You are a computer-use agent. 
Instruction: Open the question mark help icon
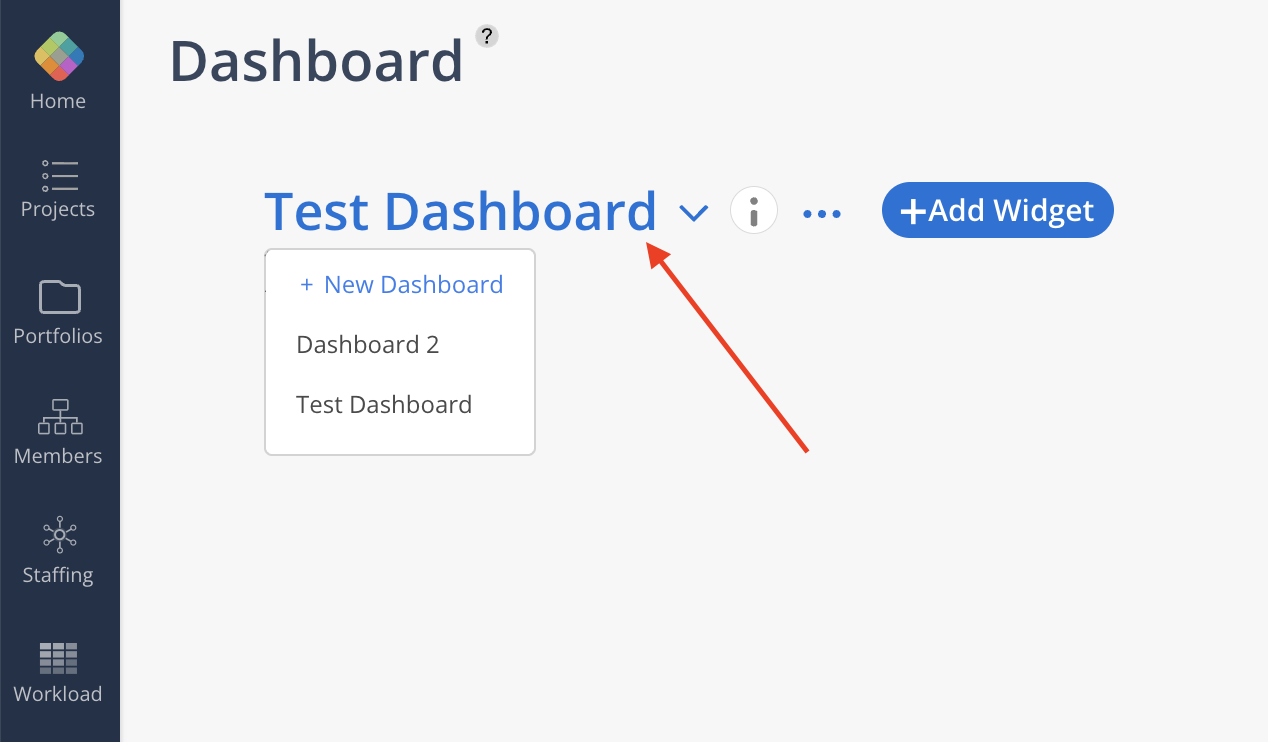tap(487, 36)
